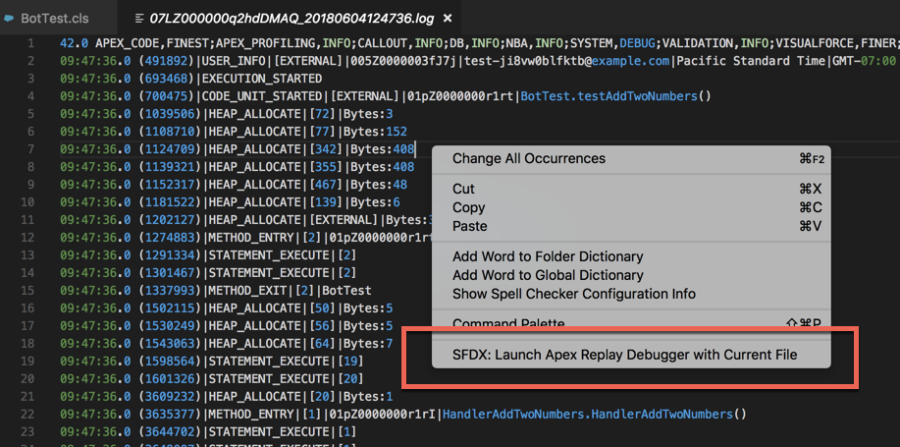Click USER_INFO text on line 2
The width and height of the screenshot is (900, 447).
pos(233,61)
